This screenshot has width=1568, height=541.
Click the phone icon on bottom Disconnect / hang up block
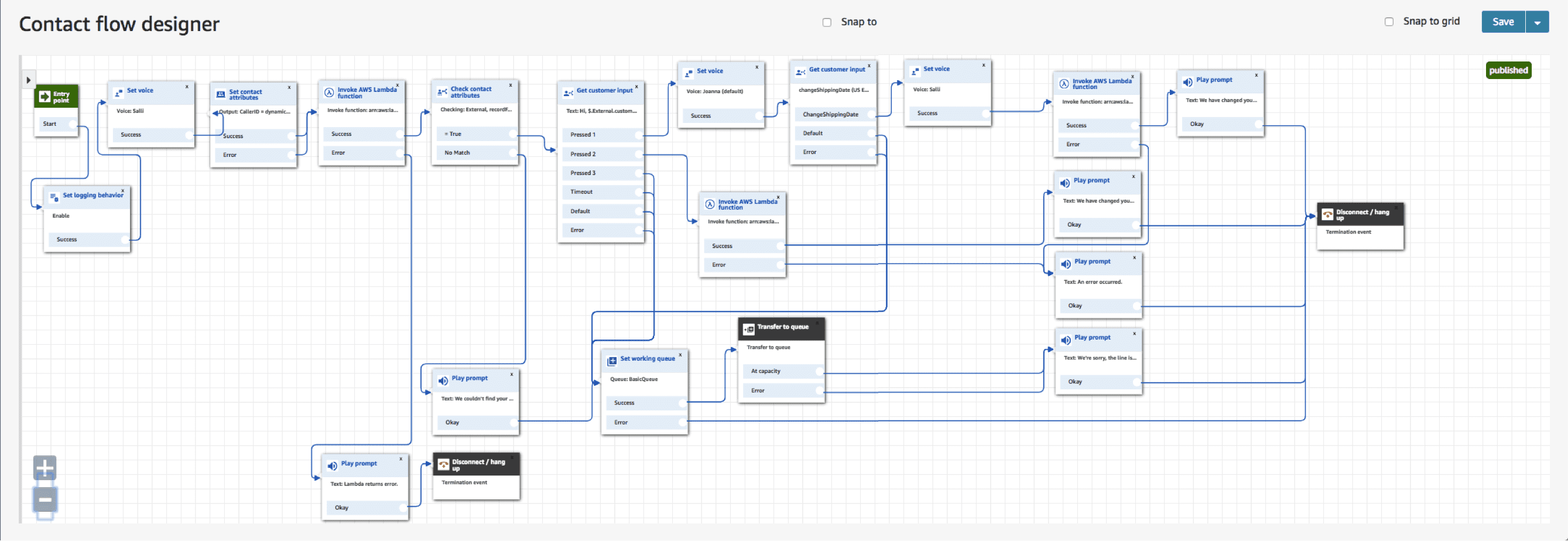tap(444, 465)
